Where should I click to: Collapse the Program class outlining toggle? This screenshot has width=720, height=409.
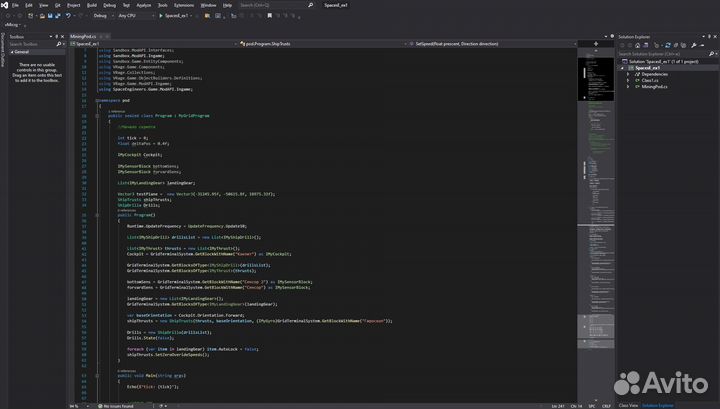[97, 116]
